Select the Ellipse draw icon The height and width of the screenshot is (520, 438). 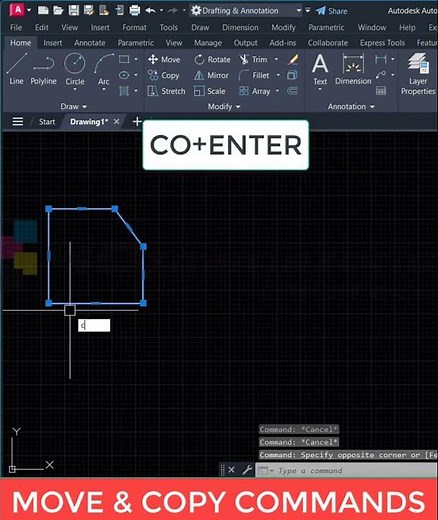[x=124, y=75]
